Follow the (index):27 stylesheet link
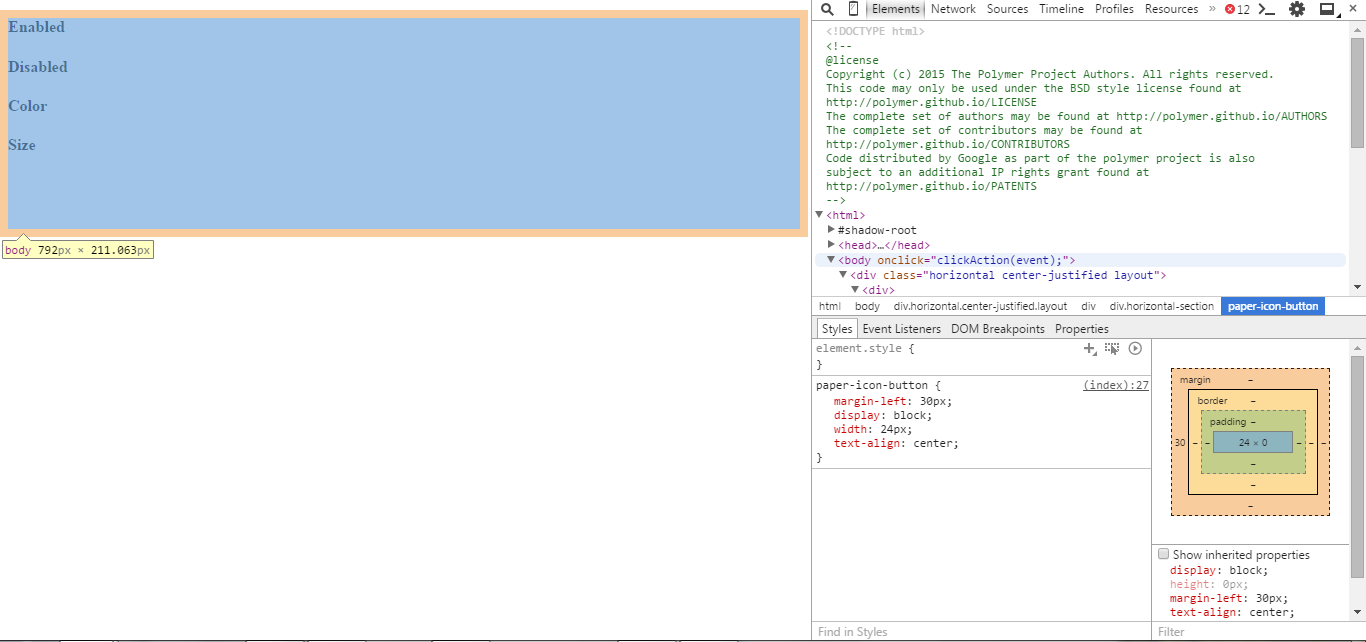Viewport: 1366px width, 642px height. pyautogui.click(x=1115, y=384)
